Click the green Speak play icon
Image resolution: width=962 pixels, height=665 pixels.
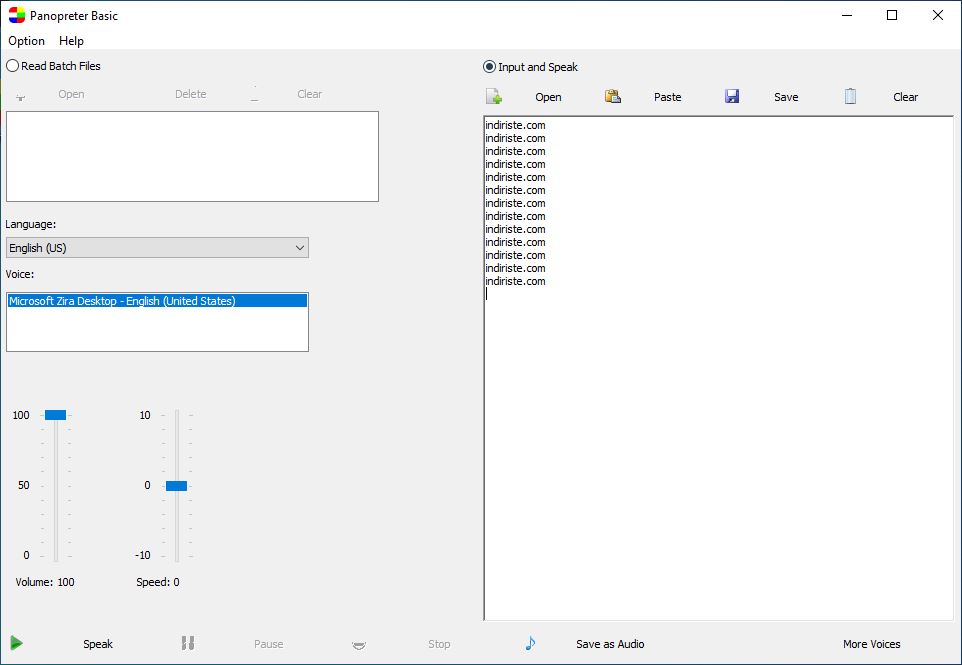pyautogui.click(x=17, y=643)
